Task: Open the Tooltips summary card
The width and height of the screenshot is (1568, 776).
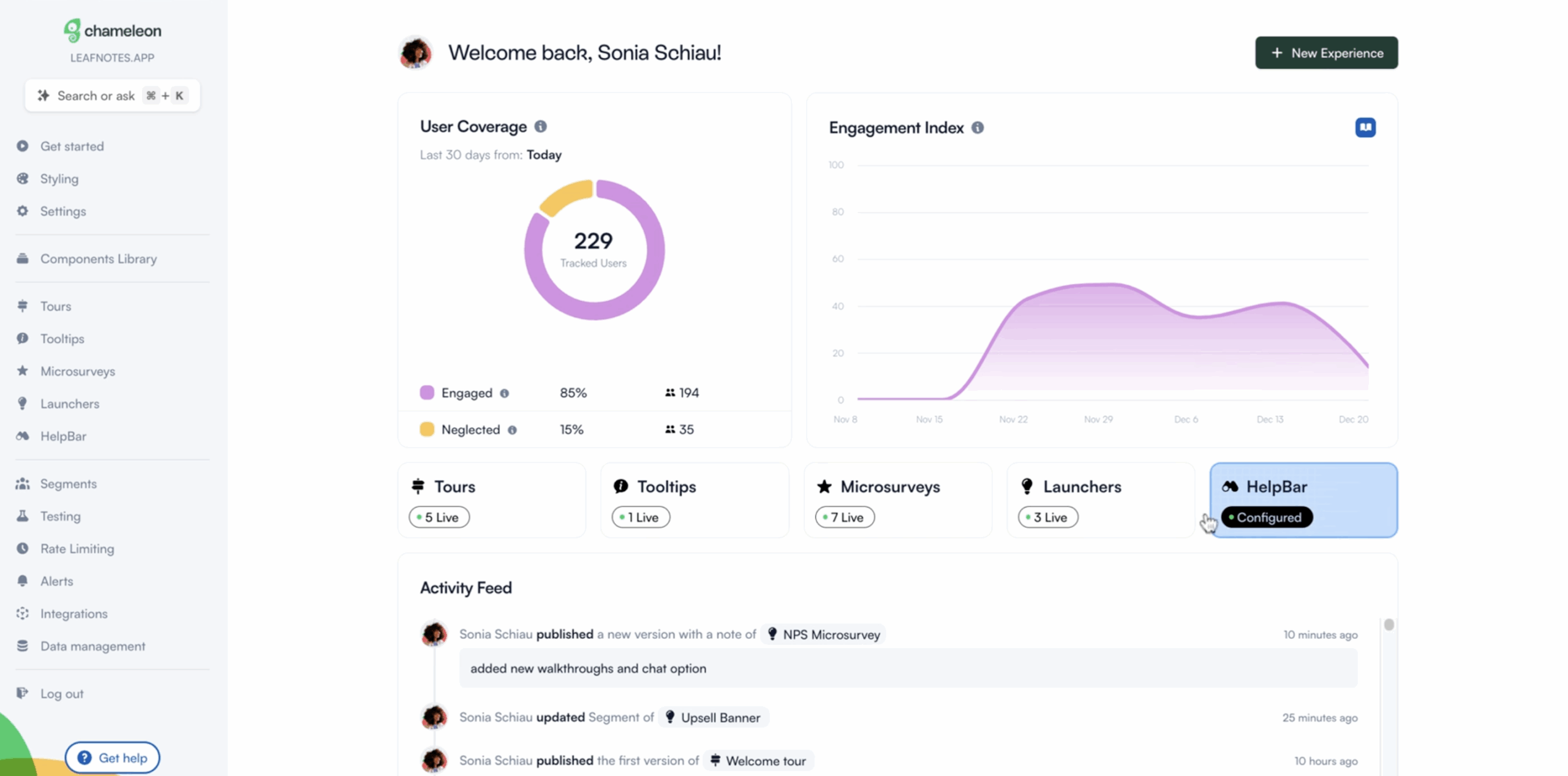Action: point(695,500)
